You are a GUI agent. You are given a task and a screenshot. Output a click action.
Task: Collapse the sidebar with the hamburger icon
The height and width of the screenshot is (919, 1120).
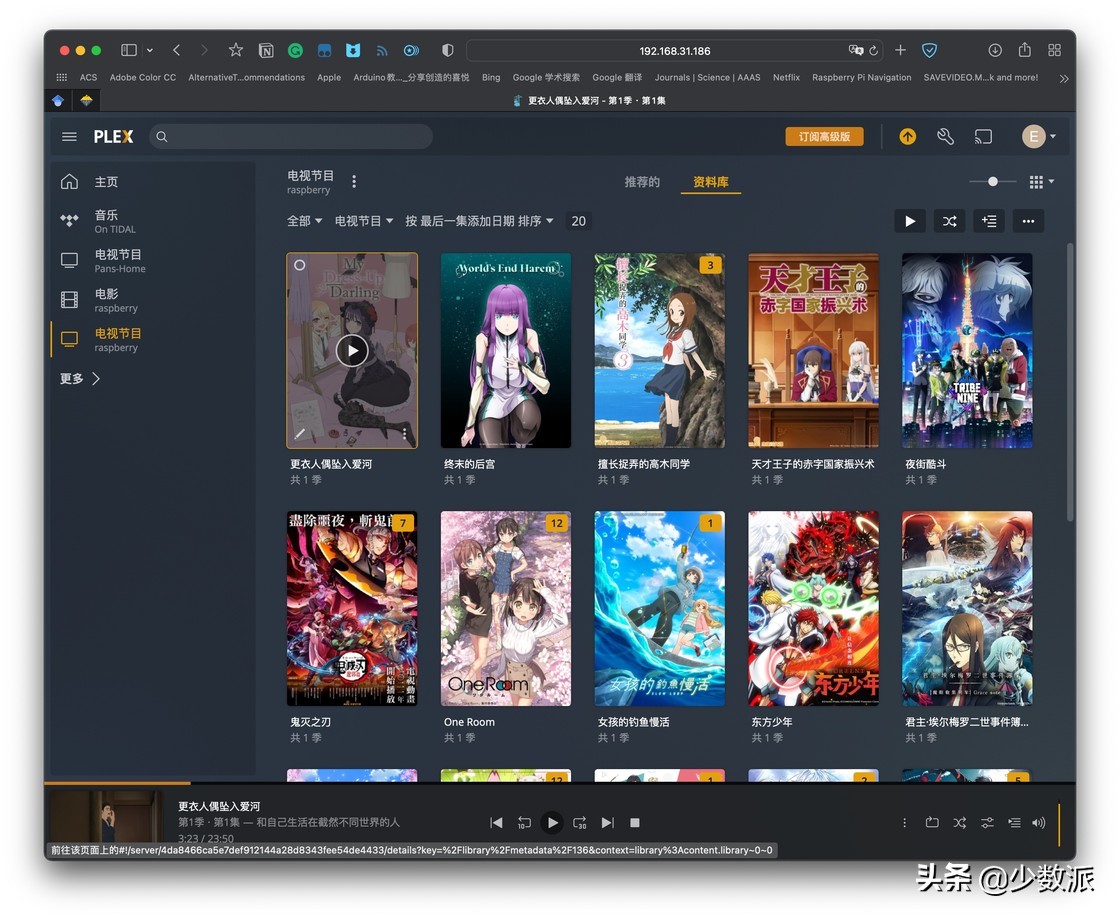[69, 136]
